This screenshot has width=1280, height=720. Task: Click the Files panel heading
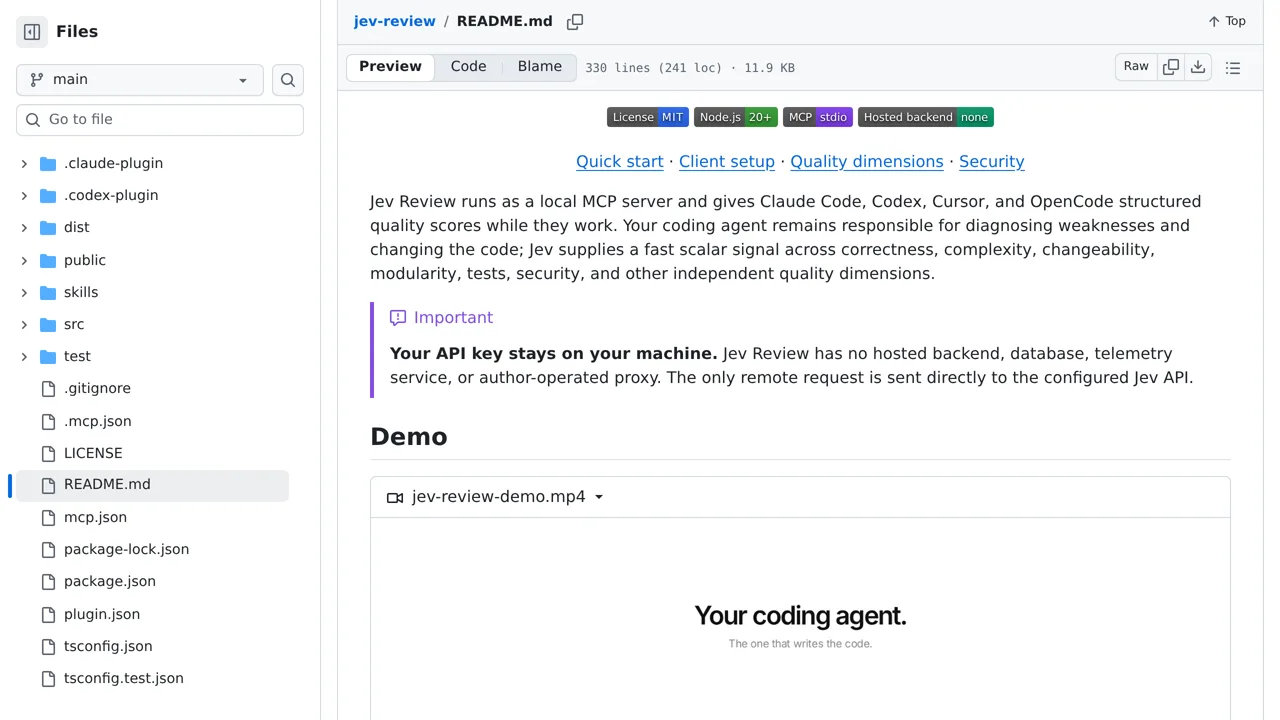(77, 32)
